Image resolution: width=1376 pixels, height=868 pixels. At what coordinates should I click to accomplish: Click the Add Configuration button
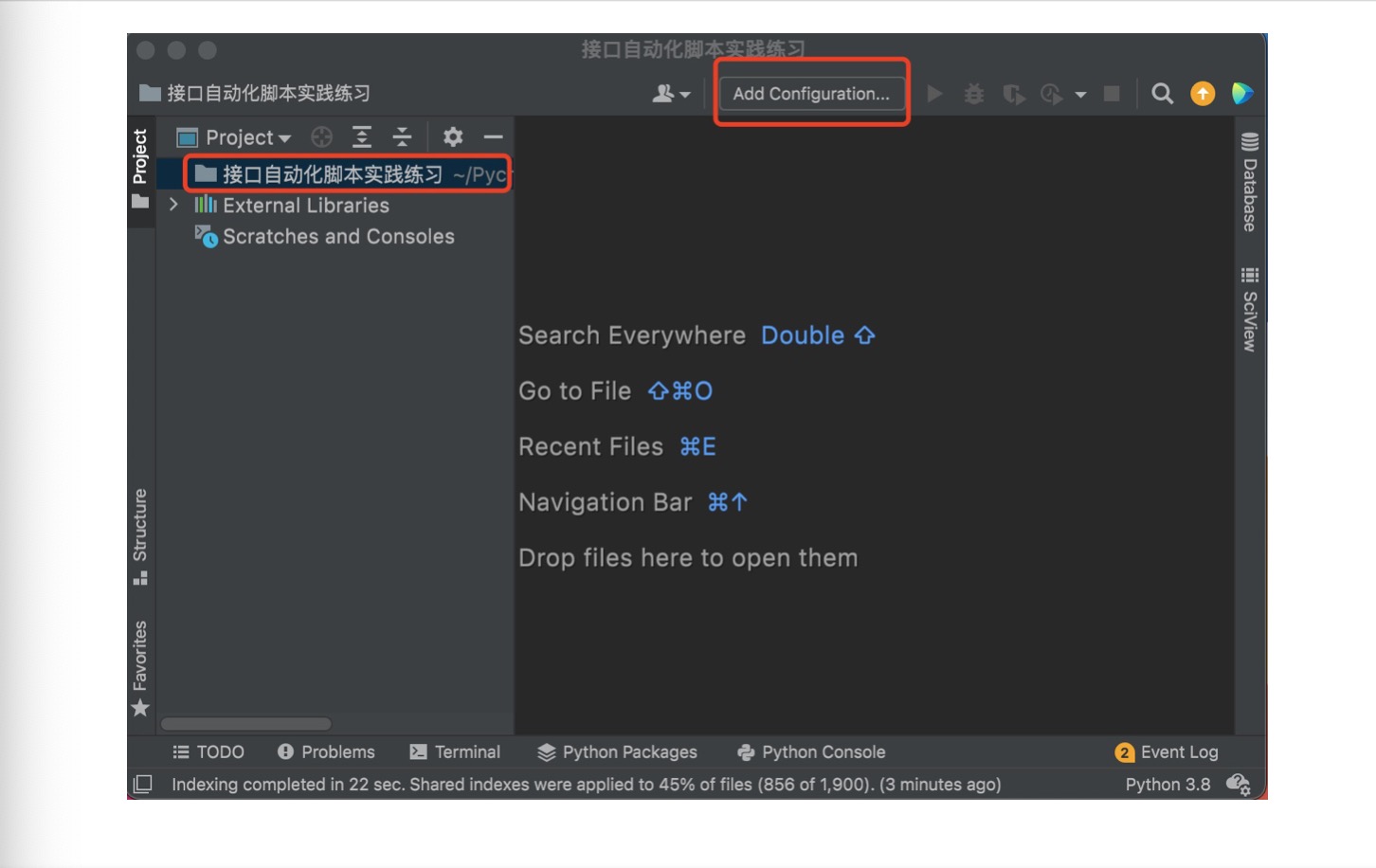pos(811,94)
